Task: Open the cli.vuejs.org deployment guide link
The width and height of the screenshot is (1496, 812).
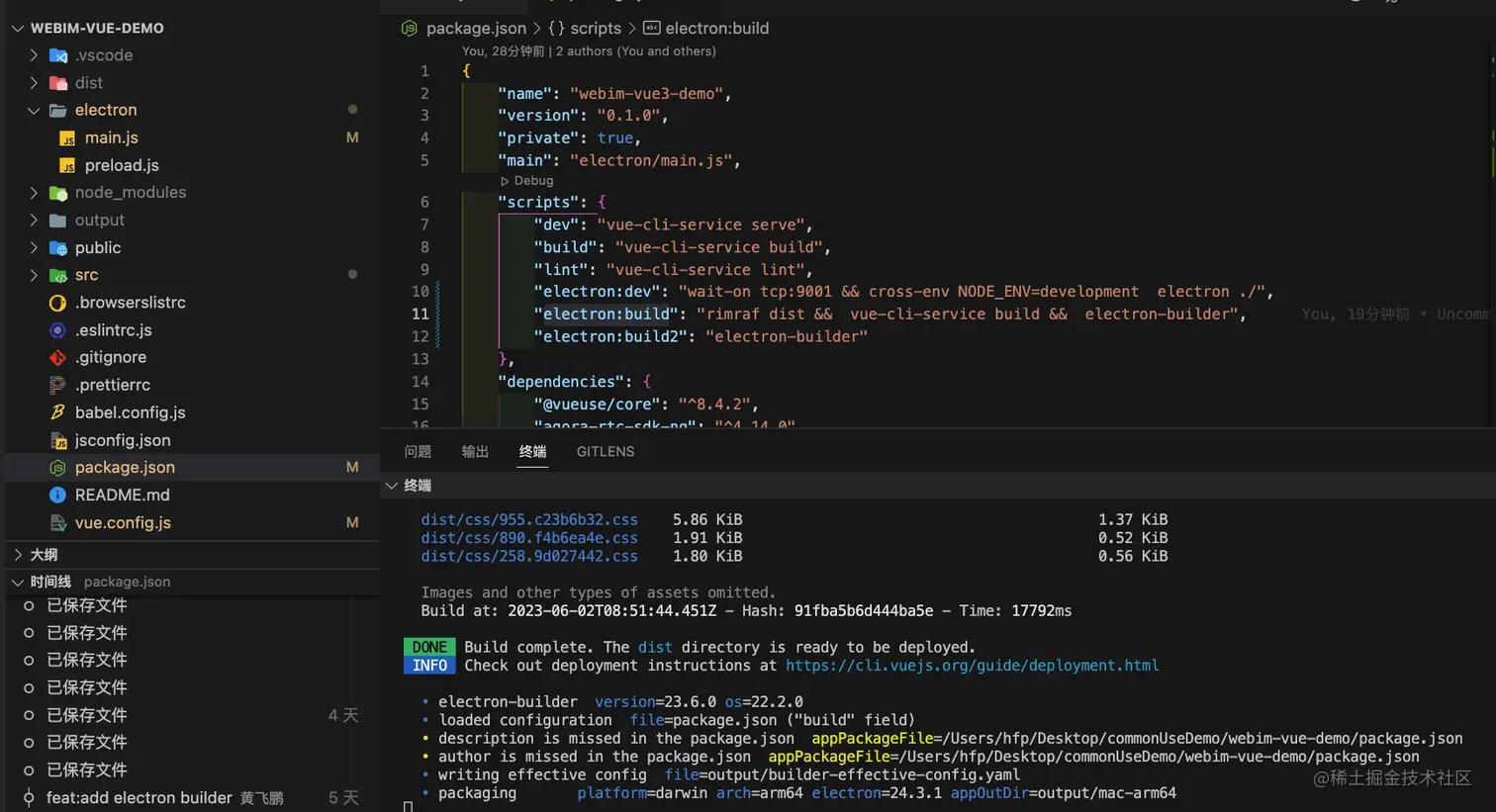Action: [972, 666]
